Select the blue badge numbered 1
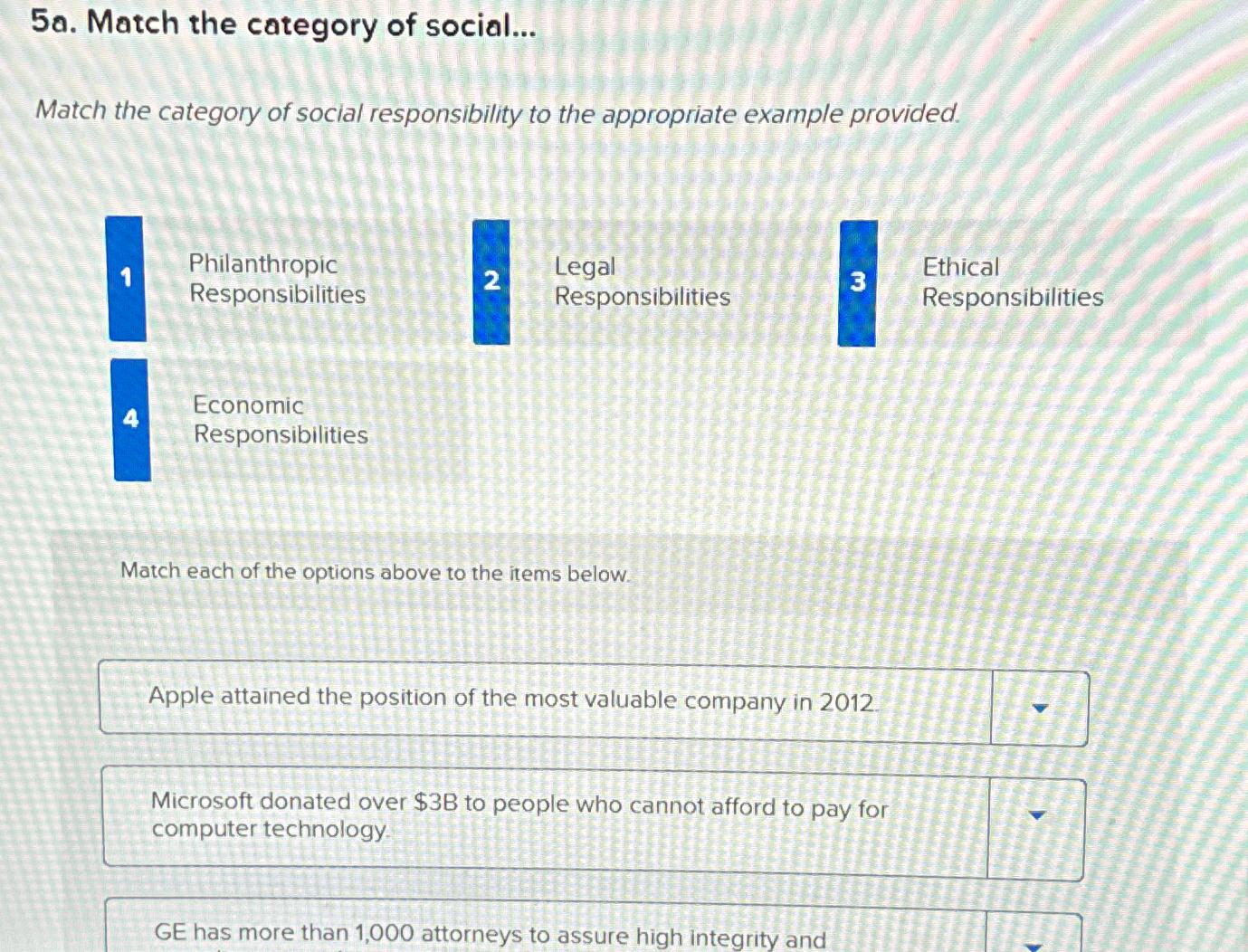1248x952 pixels. 127,280
